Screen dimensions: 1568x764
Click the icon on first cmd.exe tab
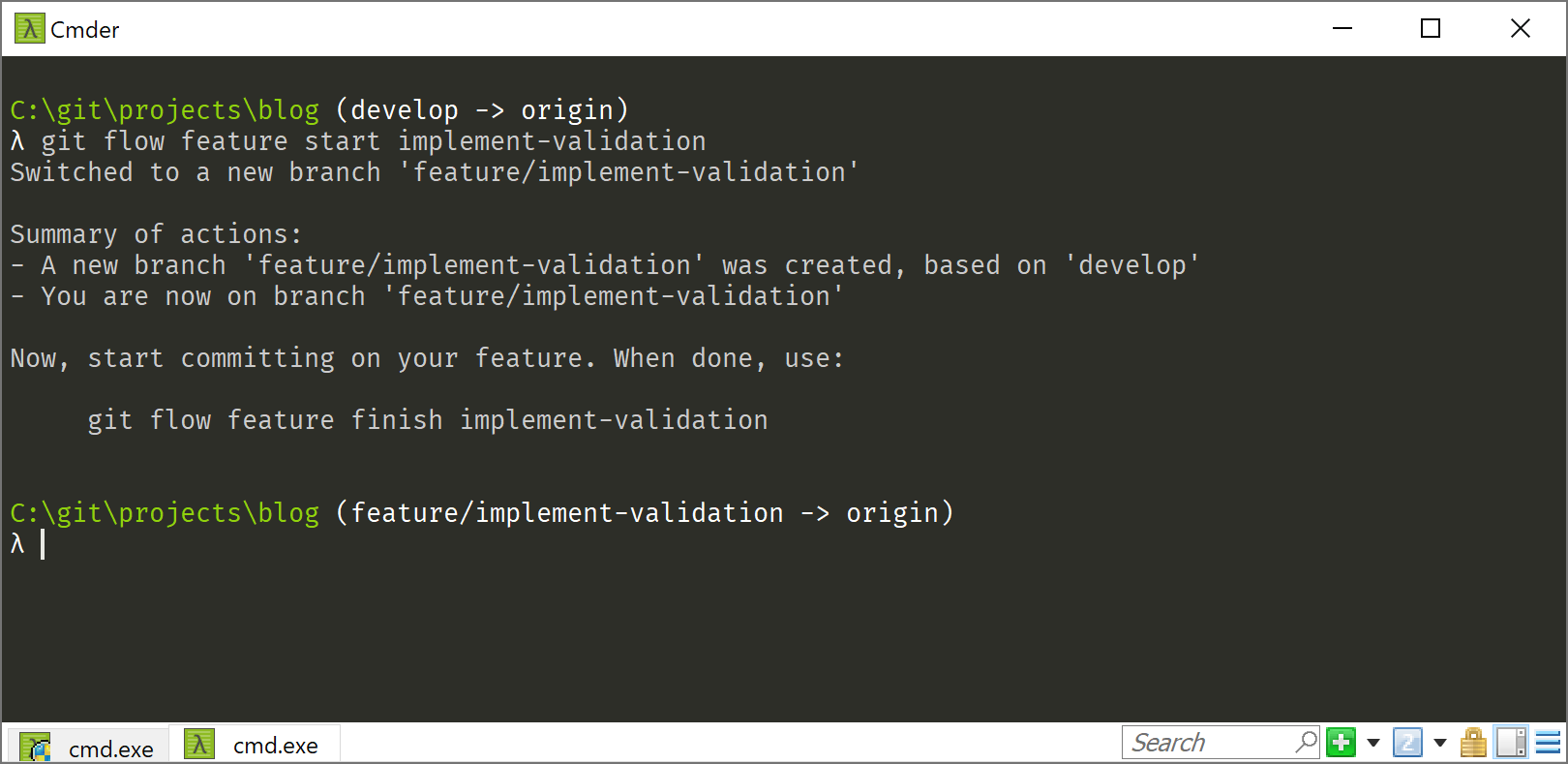click(35, 748)
